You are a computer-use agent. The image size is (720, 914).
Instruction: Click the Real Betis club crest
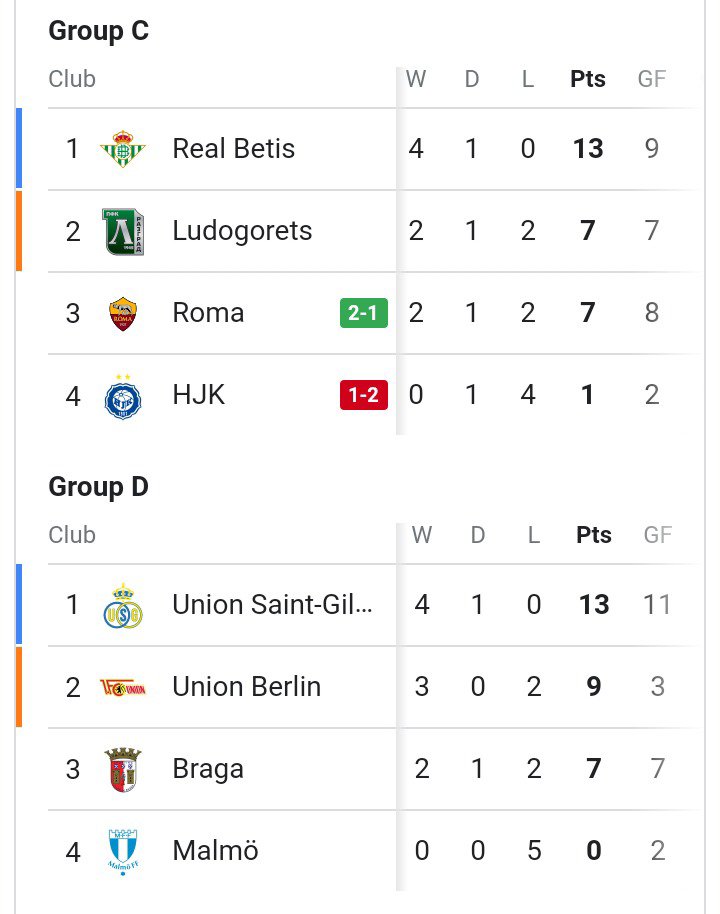click(x=122, y=149)
